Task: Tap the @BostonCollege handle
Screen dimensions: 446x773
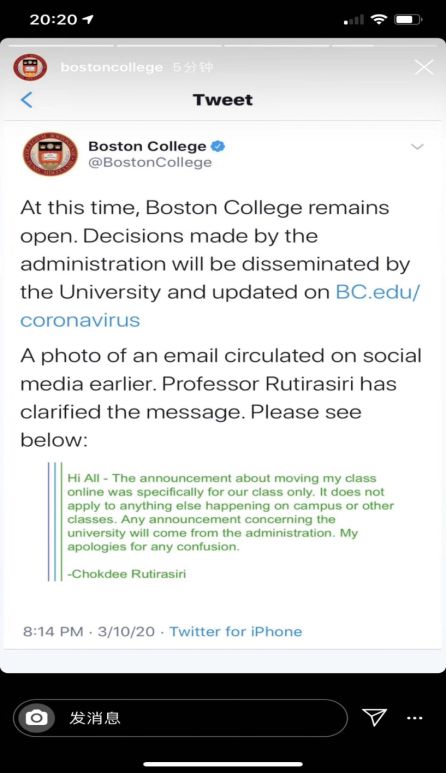Action: (150, 163)
